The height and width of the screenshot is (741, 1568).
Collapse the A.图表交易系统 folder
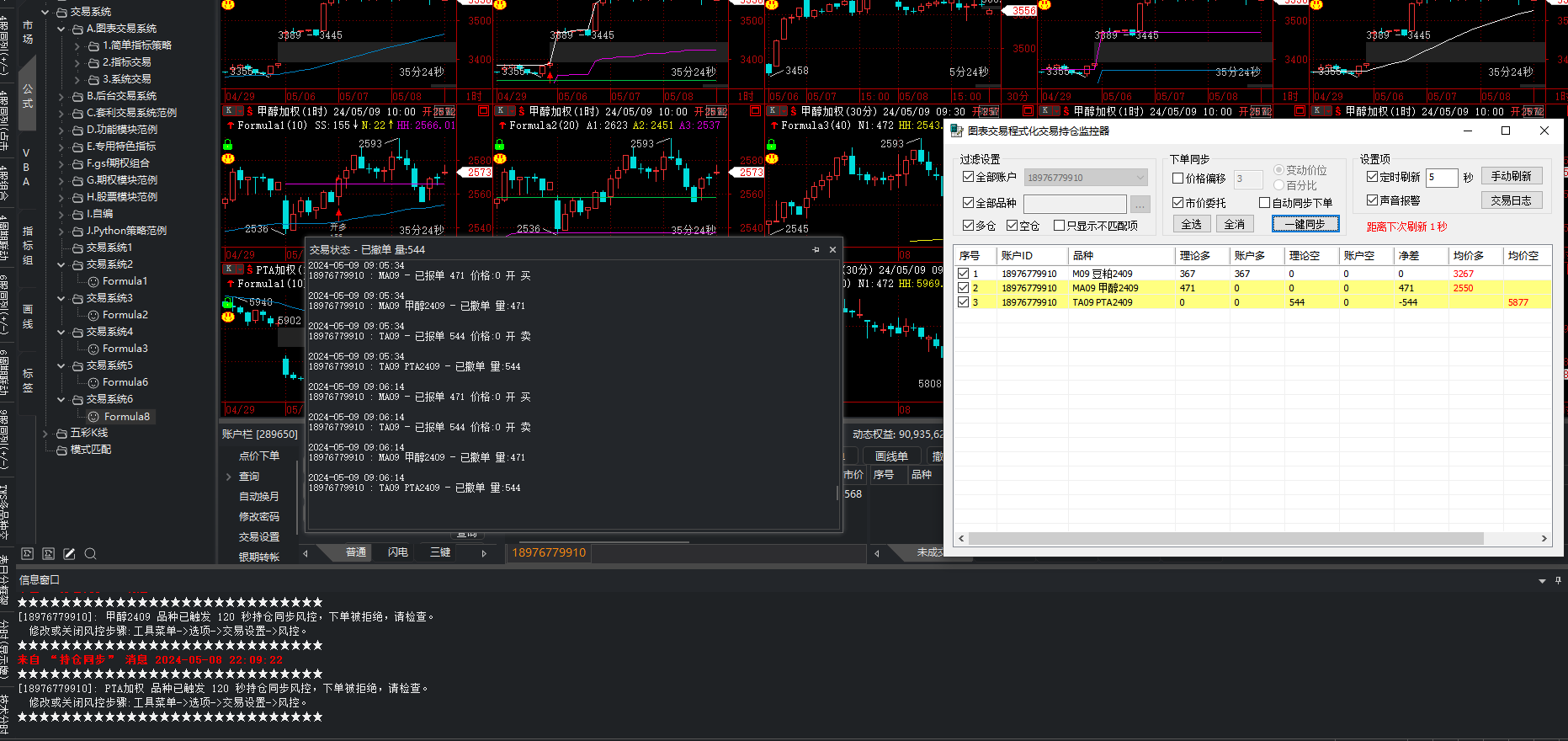[x=61, y=29]
